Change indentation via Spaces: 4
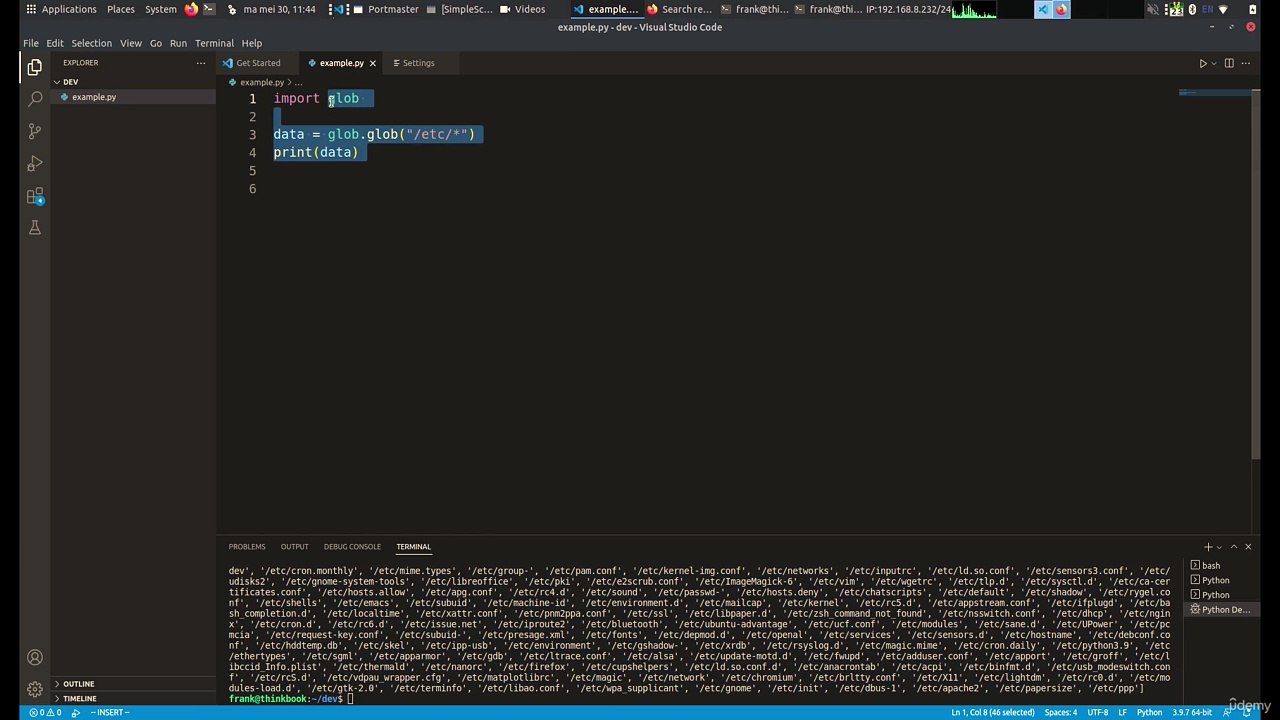Viewport: 1280px width, 720px height. [1061, 712]
